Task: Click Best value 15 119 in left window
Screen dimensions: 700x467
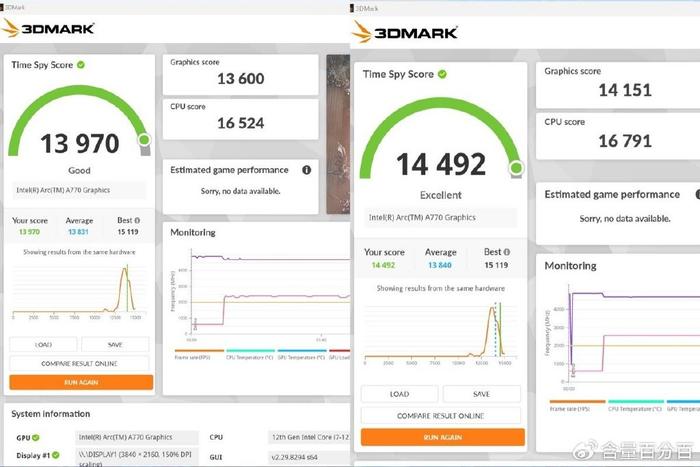Action: click(128, 232)
